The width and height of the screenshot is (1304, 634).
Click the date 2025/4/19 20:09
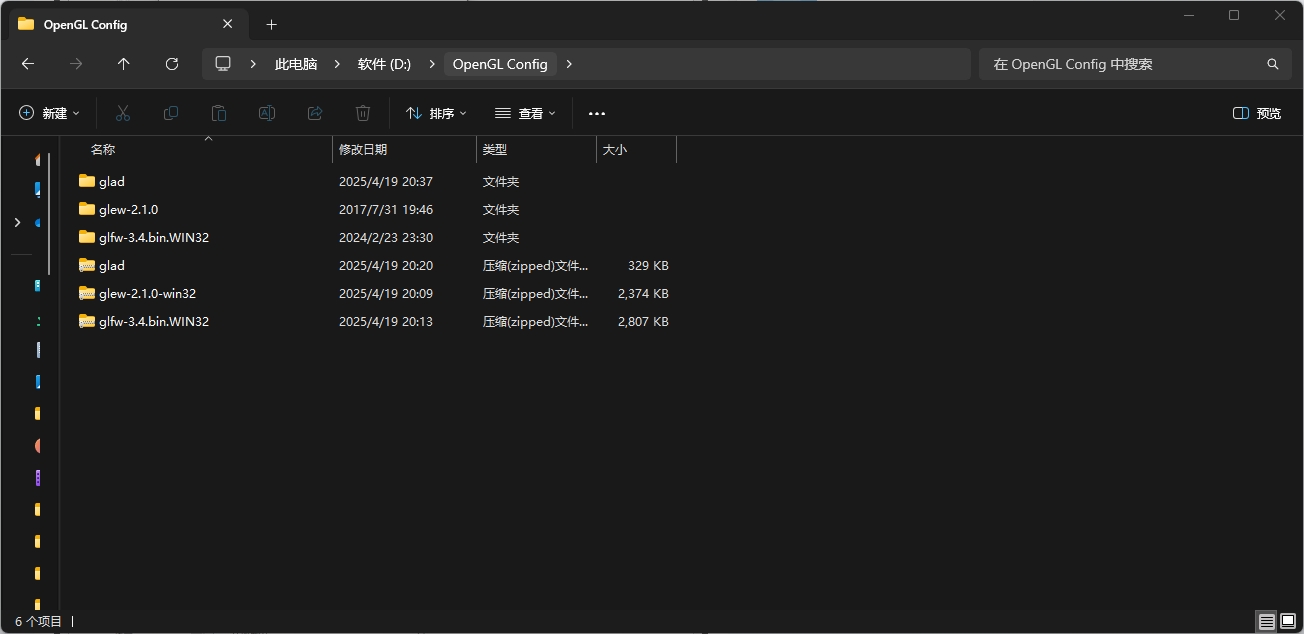tap(386, 293)
